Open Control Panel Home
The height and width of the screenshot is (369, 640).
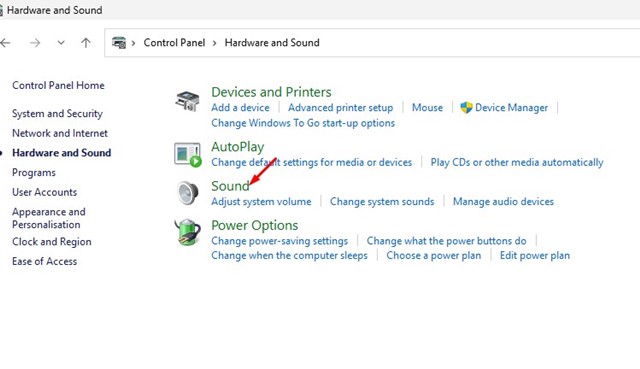(58, 85)
